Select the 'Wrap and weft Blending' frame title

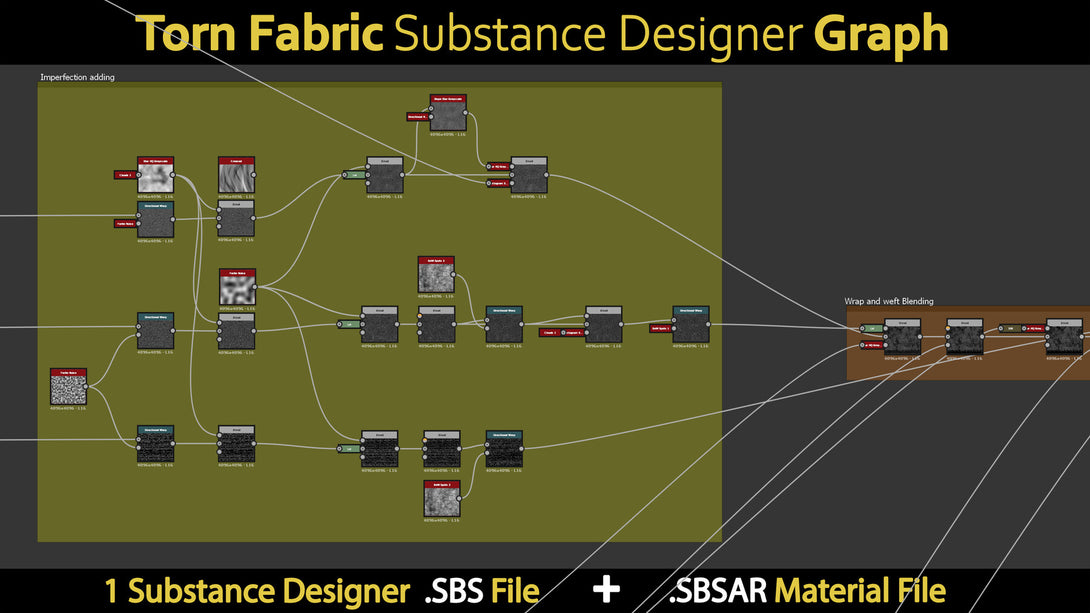(x=888, y=301)
